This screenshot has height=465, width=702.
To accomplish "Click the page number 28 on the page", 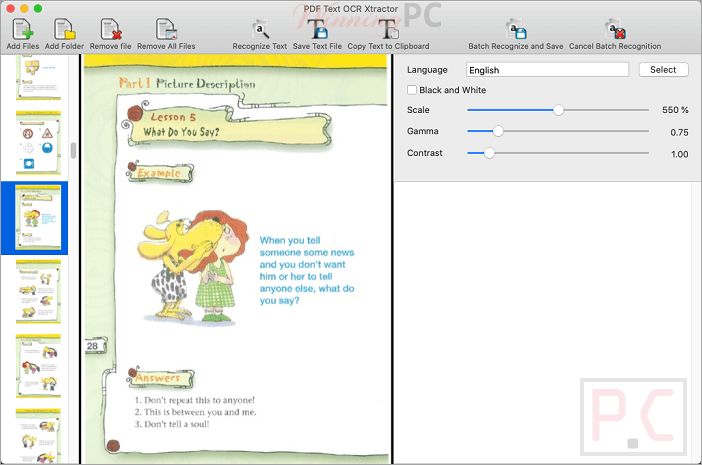I will [x=92, y=346].
